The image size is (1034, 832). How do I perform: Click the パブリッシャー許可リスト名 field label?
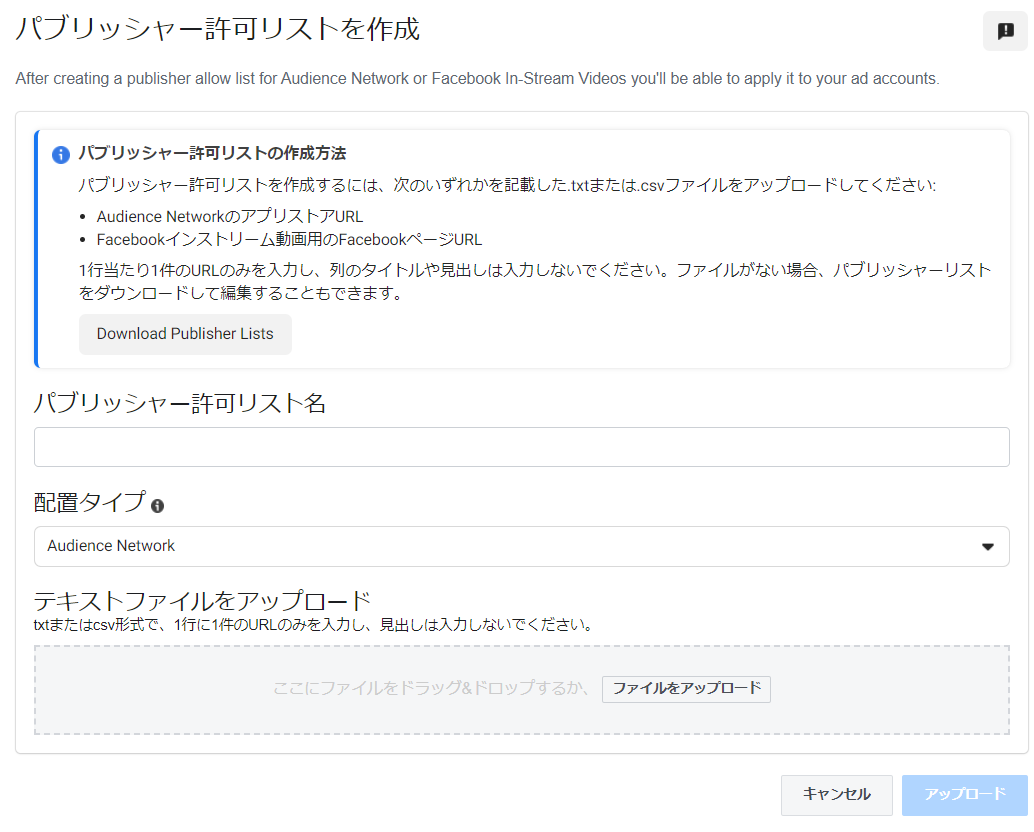(180, 403)
